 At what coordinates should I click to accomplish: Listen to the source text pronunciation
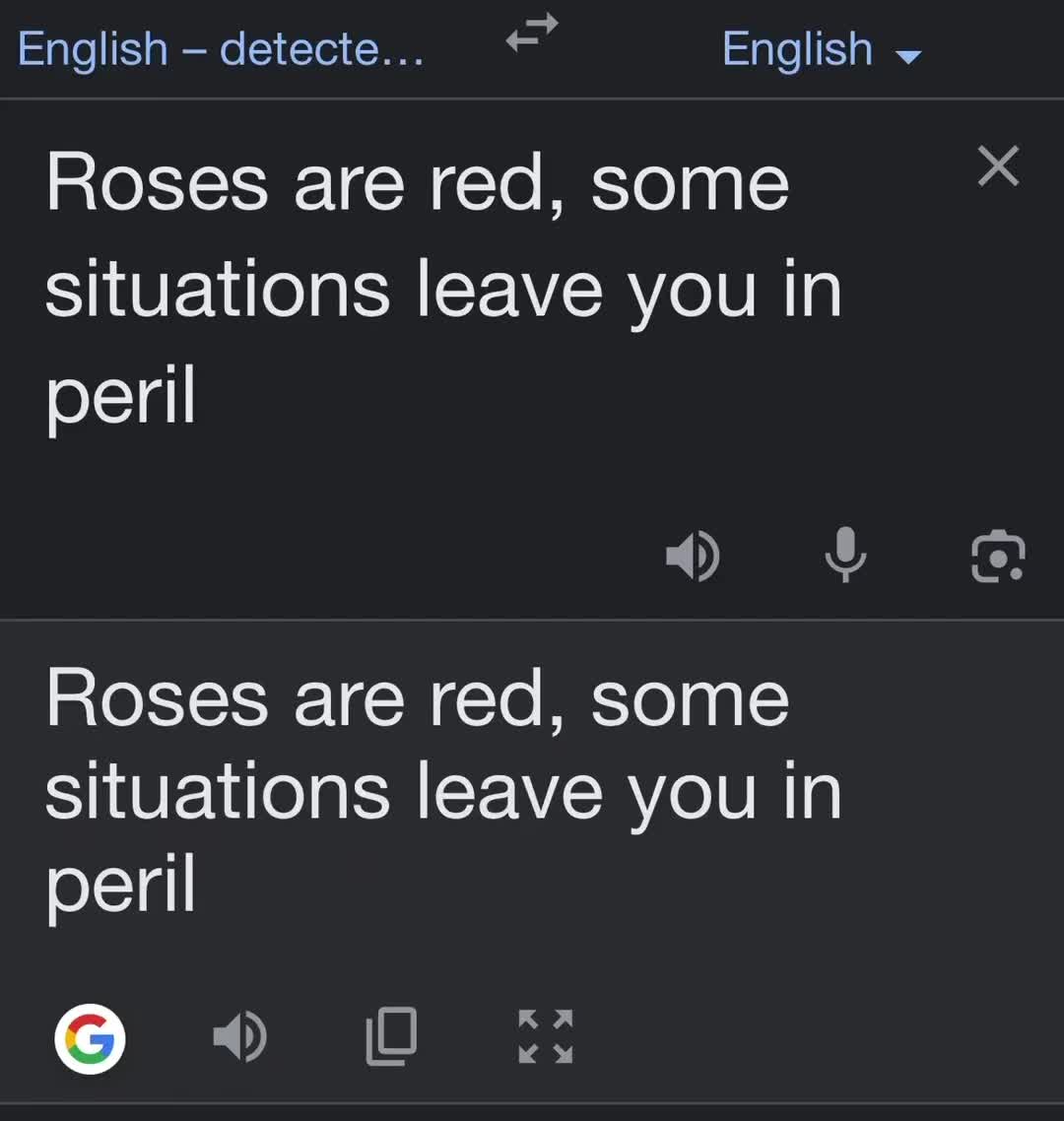[693, 556]
